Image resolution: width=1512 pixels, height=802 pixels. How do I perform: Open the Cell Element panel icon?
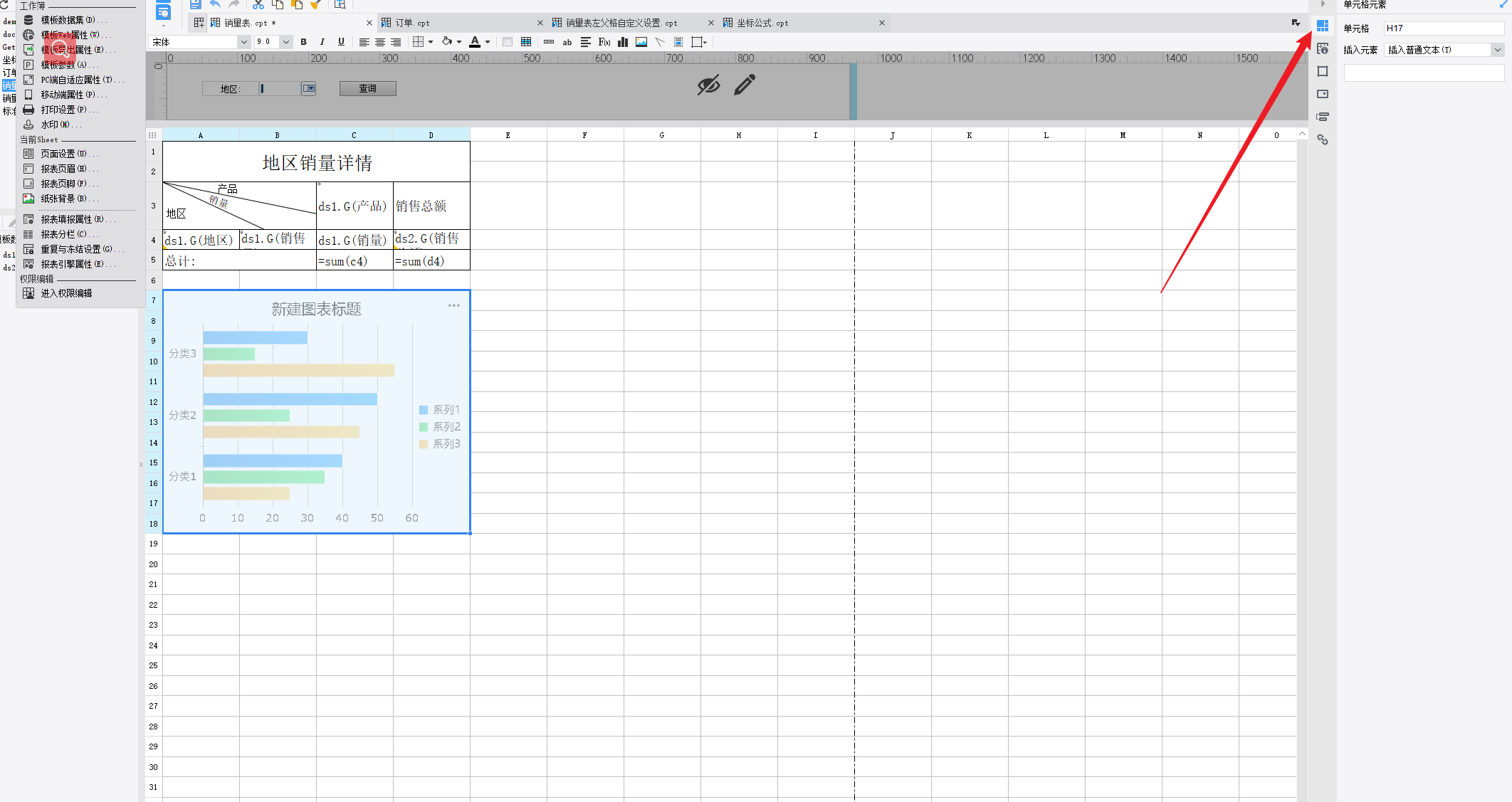[x=1323, y=26]
